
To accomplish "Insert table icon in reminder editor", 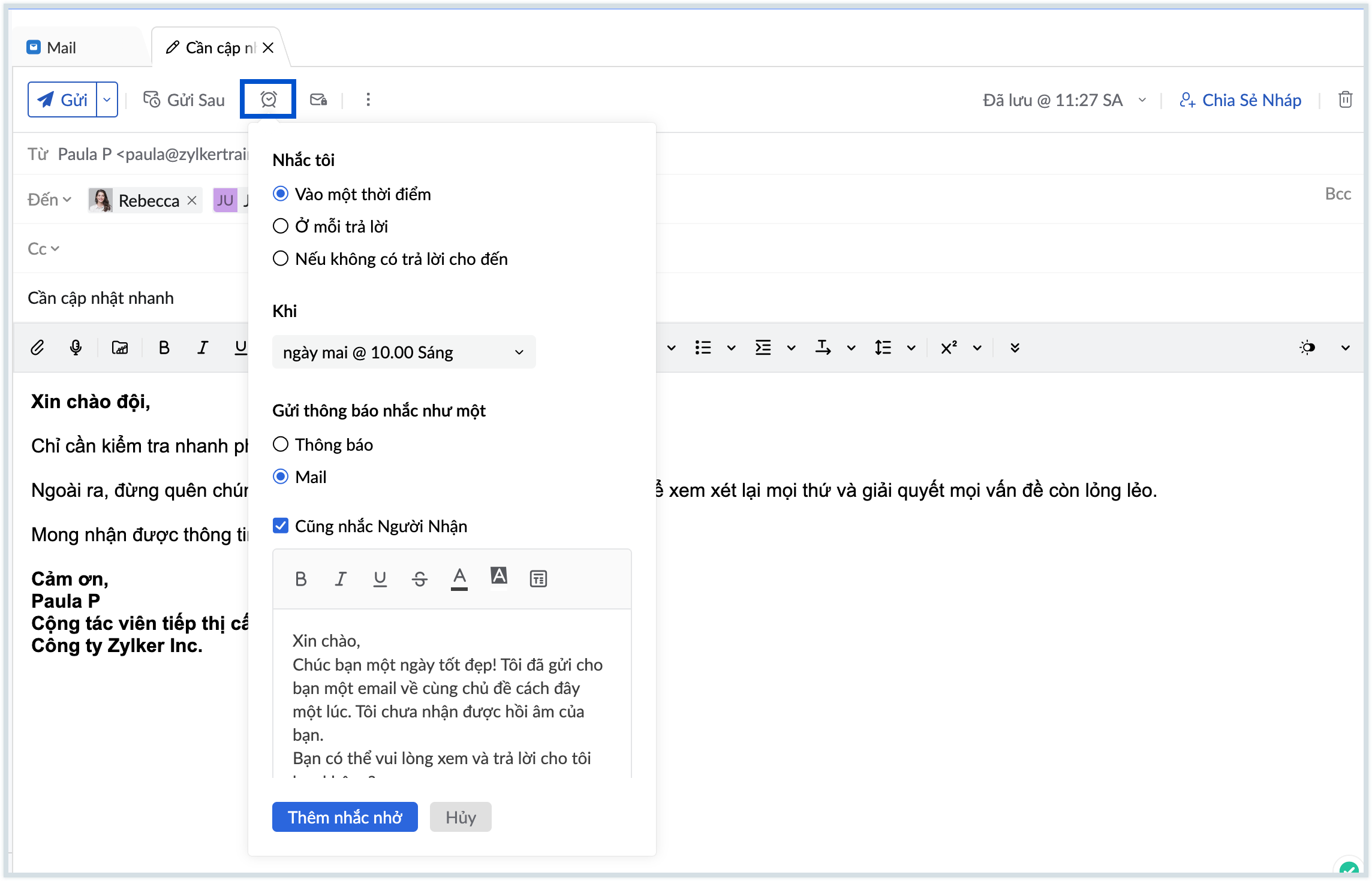I will [x=538, y=579].
